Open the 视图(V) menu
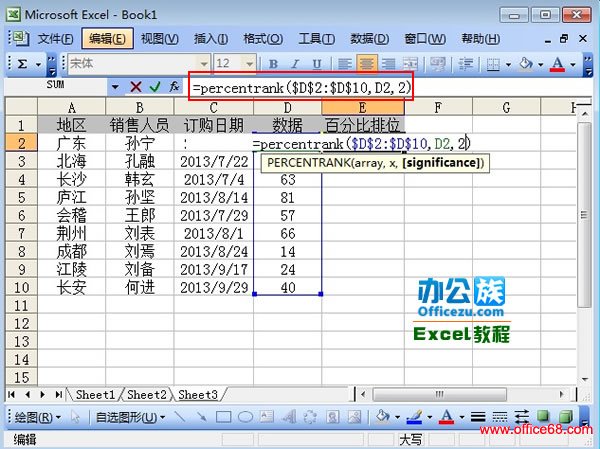 coord(160,39)
